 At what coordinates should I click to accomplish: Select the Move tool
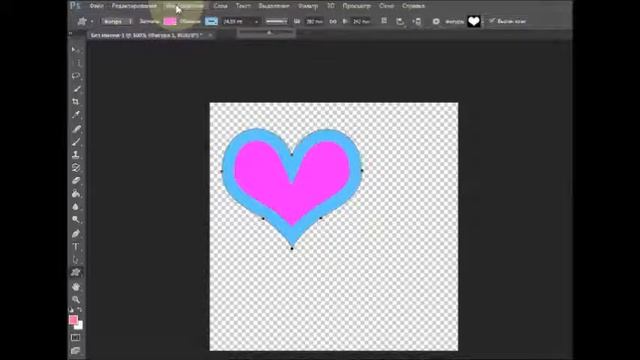tap(76, 50)
